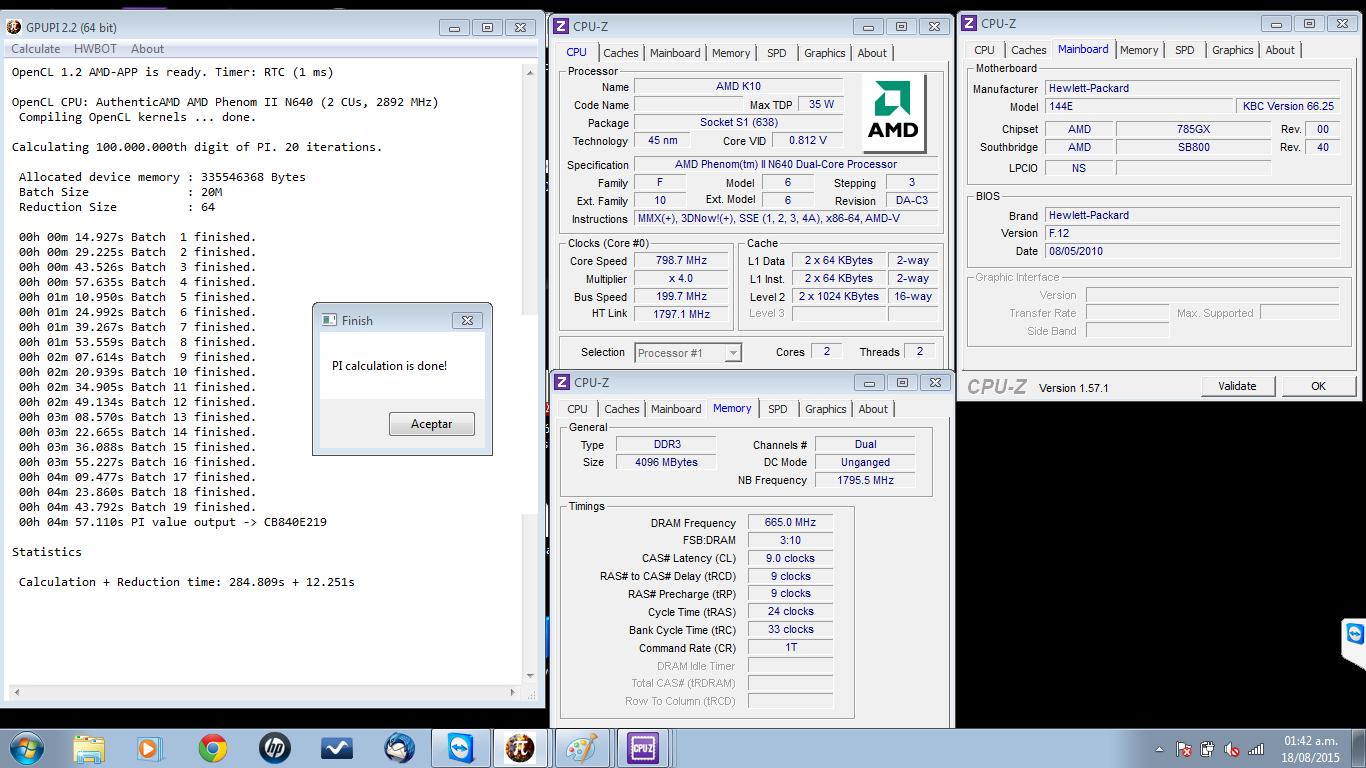1366x768 pixels.
Task: Click the Mainboard CPU-Z window's title icon
Action: pos(970,23)
